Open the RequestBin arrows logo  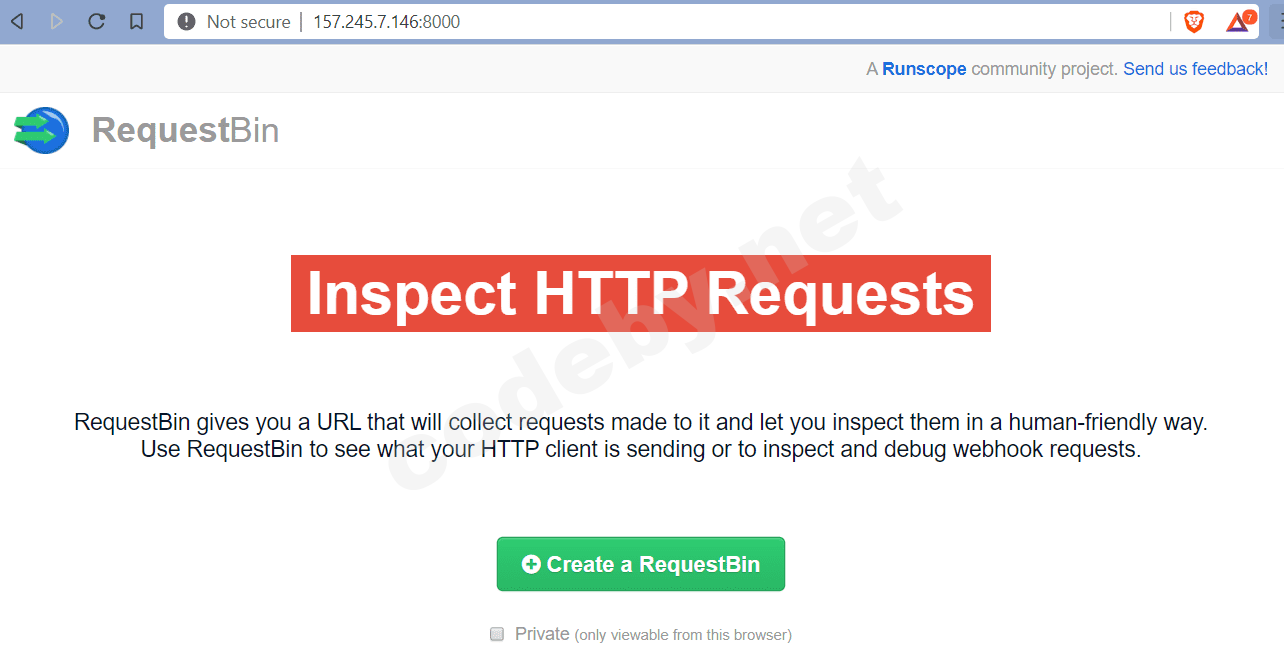(41, 130)
